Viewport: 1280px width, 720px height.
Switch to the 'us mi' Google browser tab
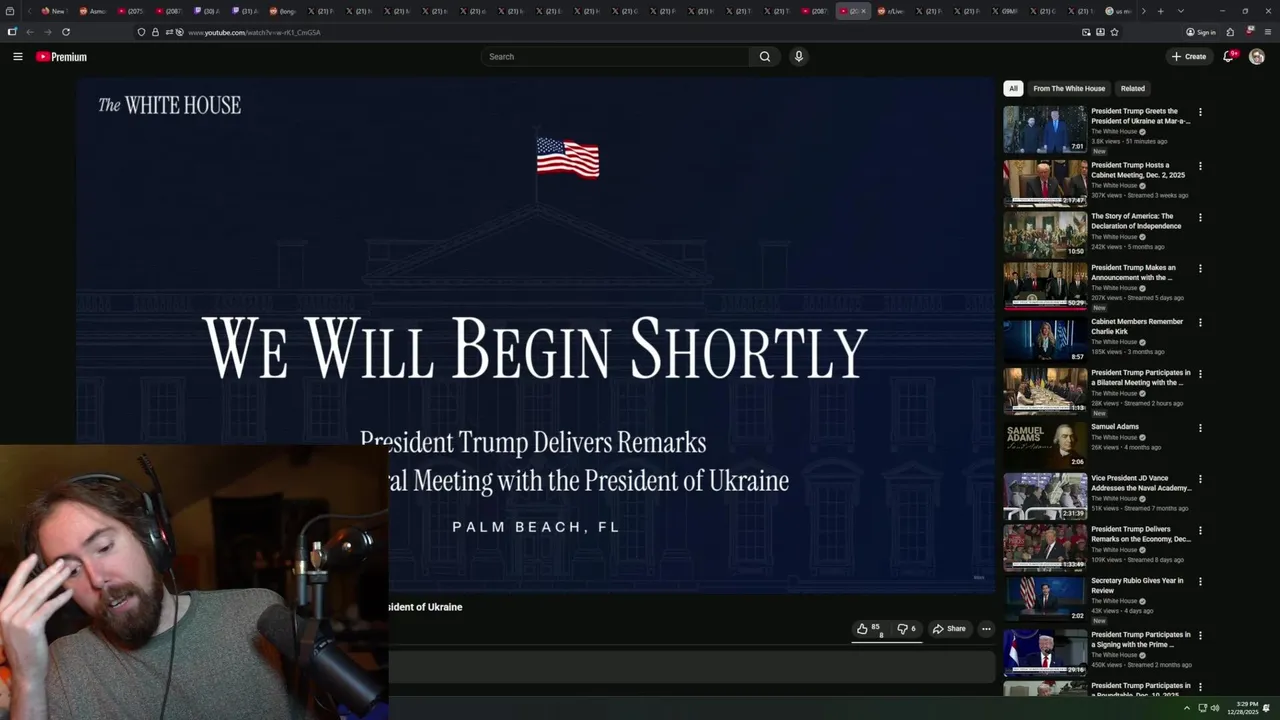[x=1120, y=11]
